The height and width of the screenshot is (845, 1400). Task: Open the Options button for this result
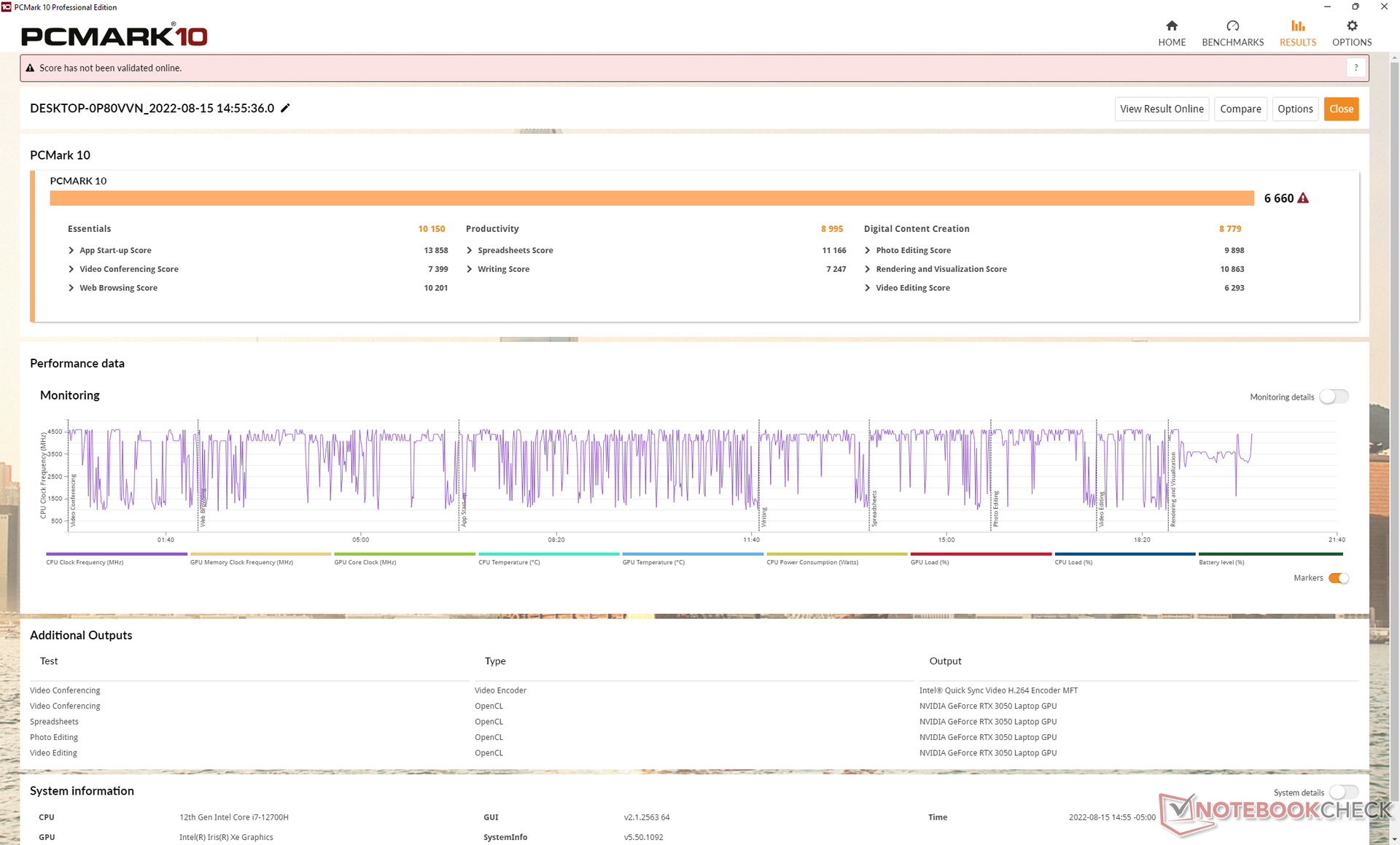coord(1295,109)
